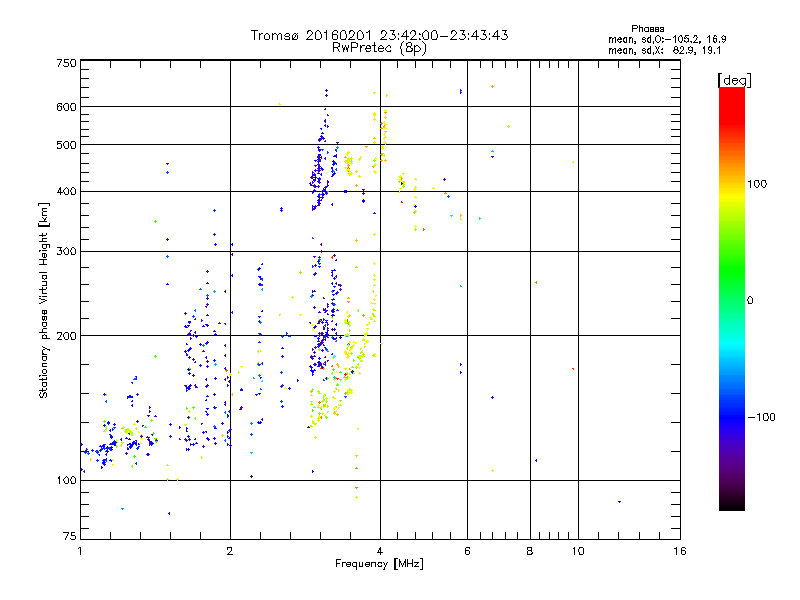The image size is (800, 600).
Task: Click the '300' y-axis tick label
Action: pyautogui.click(x=66, y=252)
